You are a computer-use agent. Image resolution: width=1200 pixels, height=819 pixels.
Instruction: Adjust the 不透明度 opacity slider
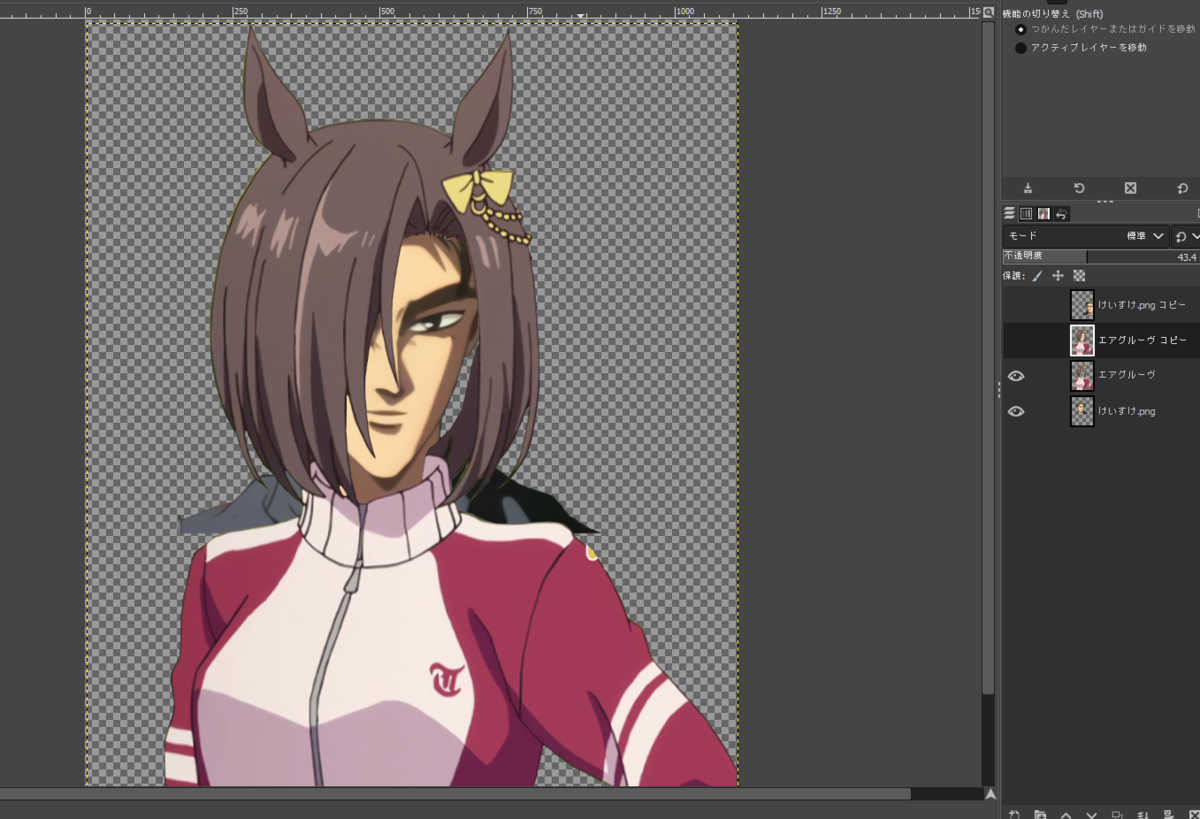[x=1101, y=257]
